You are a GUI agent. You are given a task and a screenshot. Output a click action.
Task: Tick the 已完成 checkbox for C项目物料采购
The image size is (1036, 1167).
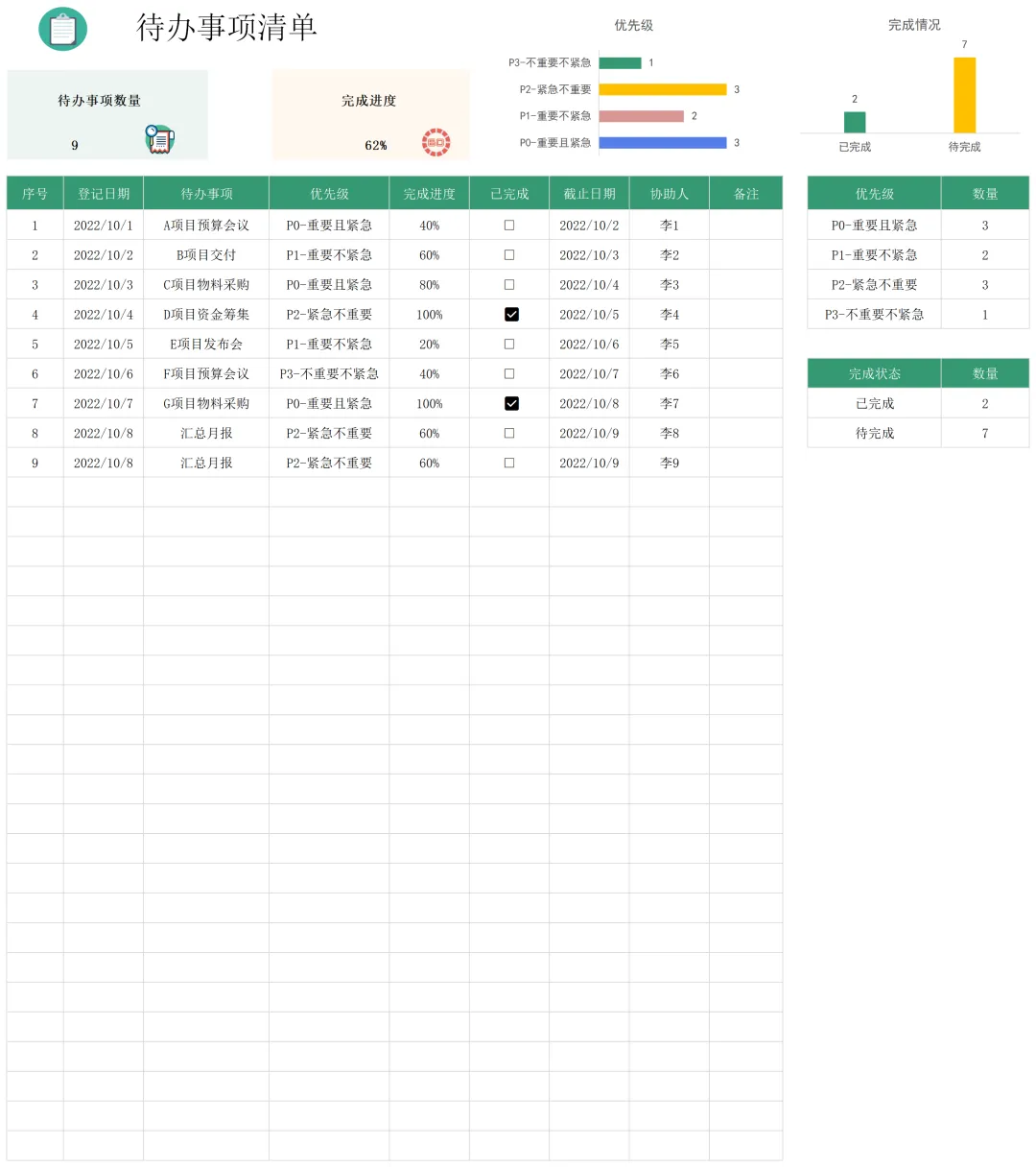click(x=509, y=285)
